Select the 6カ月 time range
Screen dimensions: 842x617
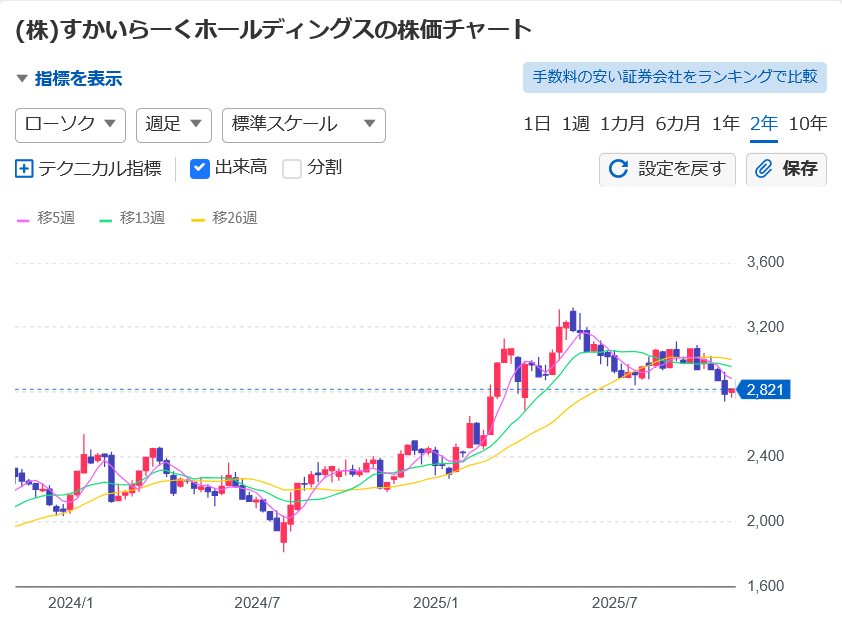678,124
